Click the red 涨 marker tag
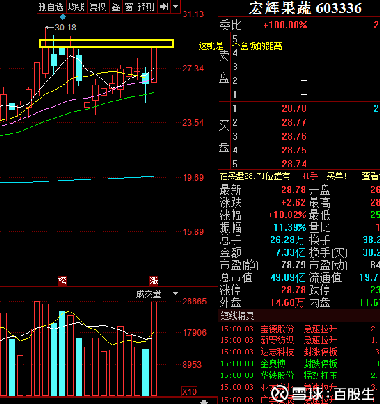380x404 pixels. pos(153,281)
